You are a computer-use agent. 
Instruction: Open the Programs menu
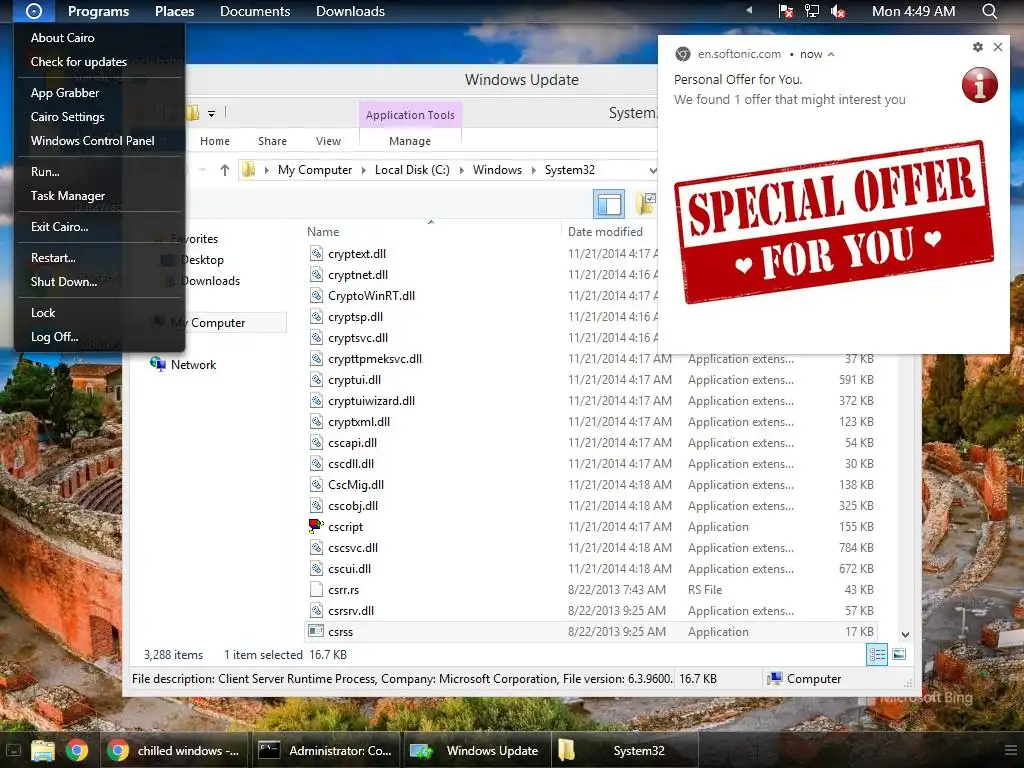pos(99,11)
